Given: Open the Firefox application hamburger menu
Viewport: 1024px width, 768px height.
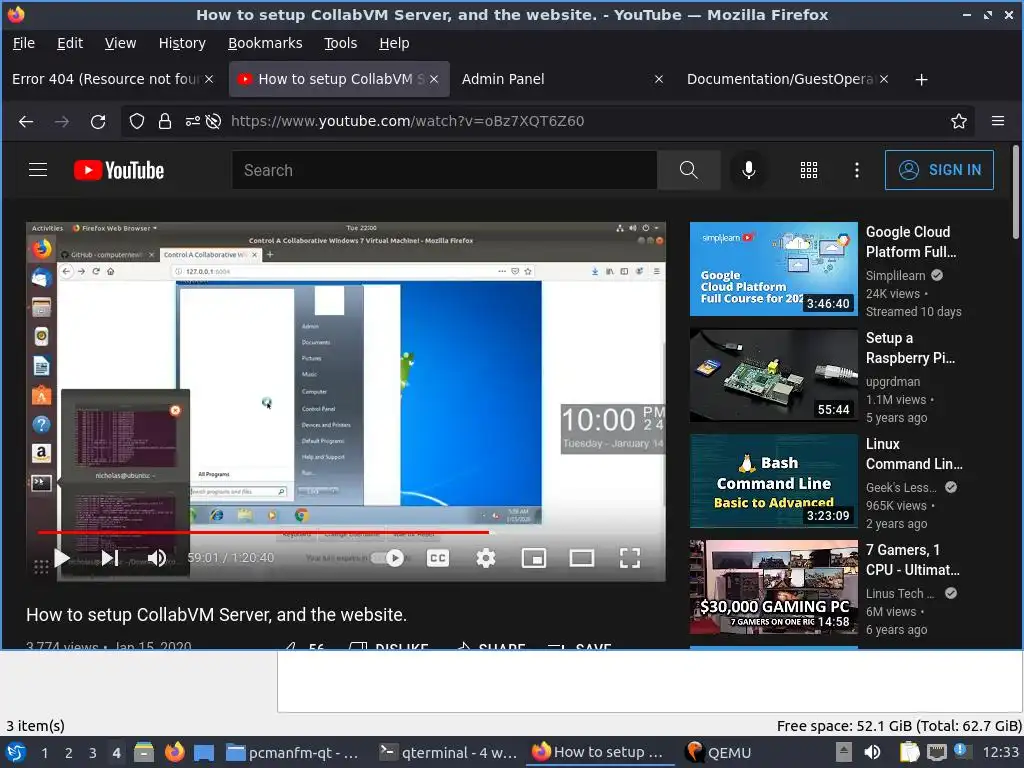Looking at the screenshot, I should [998, 121].
